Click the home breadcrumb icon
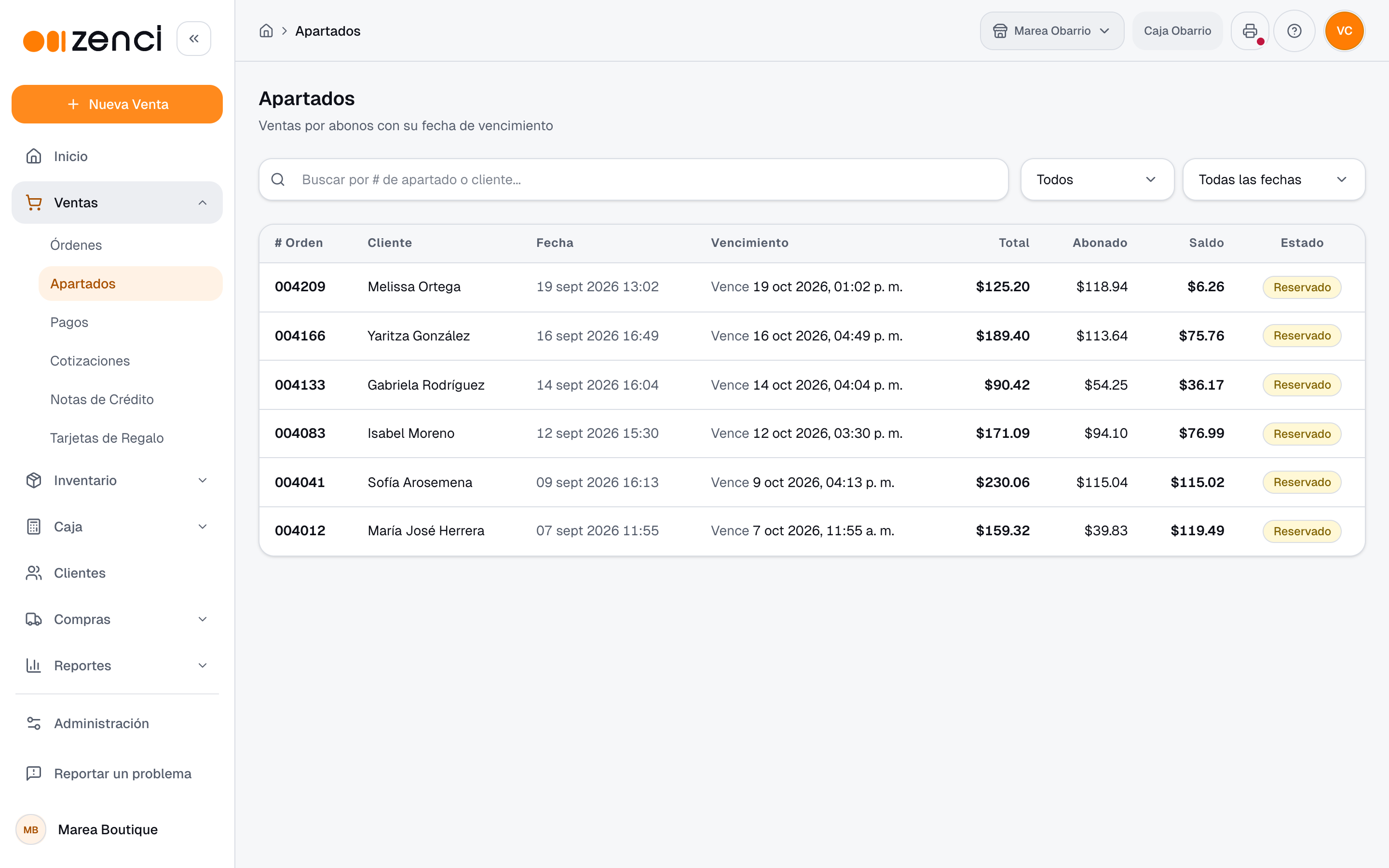 point(266,31)
